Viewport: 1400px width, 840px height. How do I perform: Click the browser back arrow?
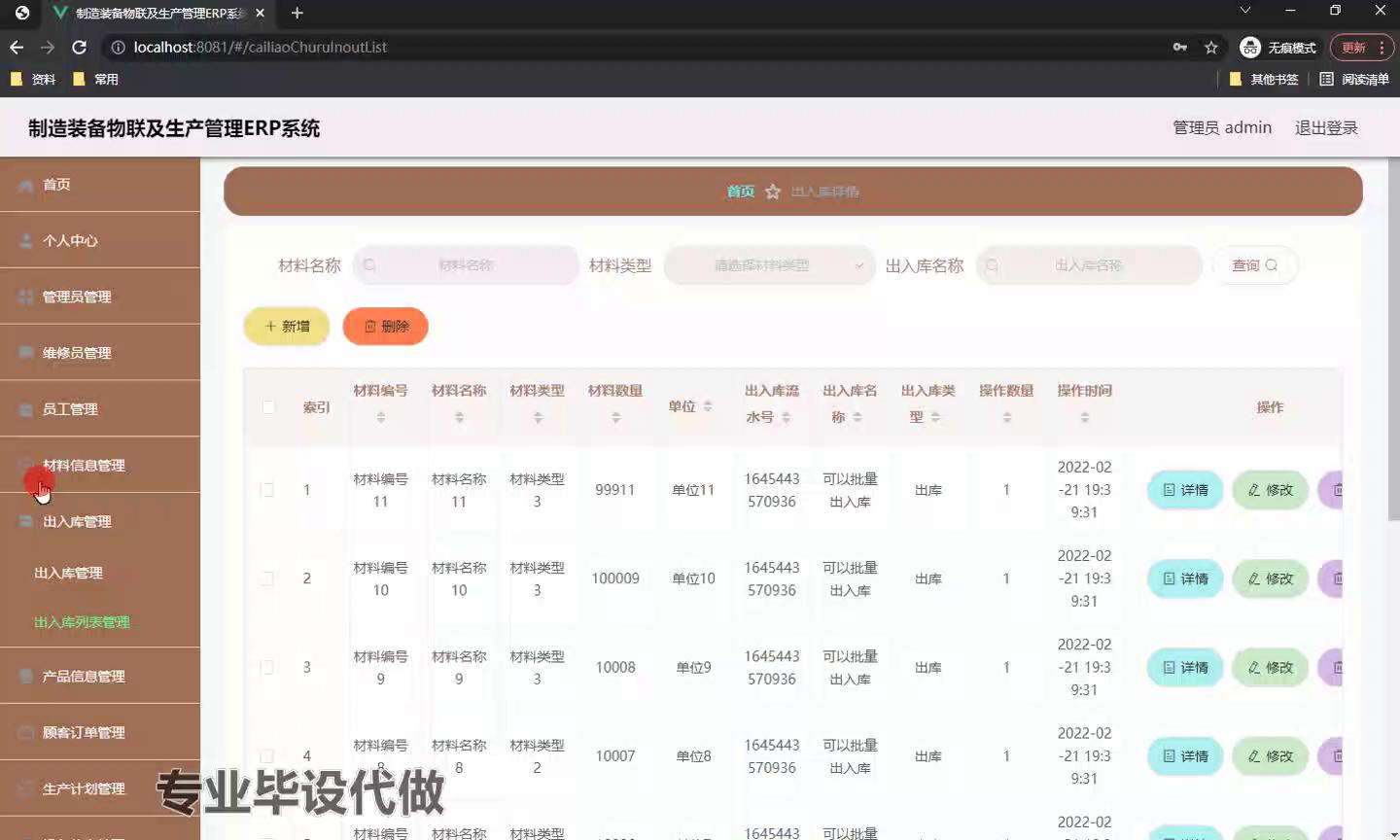coord(17,47)
